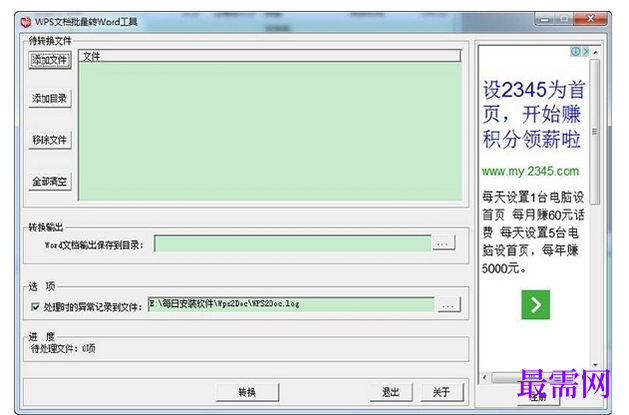Click the ad panel vertical scrollbar thumb
629x415 pixels.
click(595, 132)
